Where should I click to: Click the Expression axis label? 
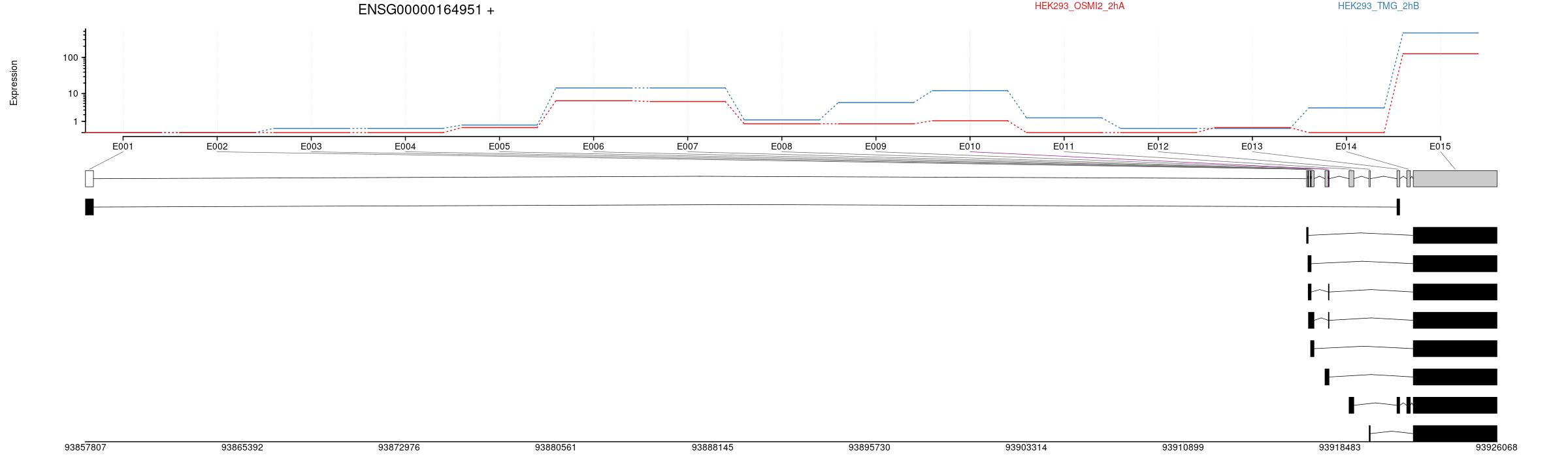pyautogui.click(x=14, y=83)
